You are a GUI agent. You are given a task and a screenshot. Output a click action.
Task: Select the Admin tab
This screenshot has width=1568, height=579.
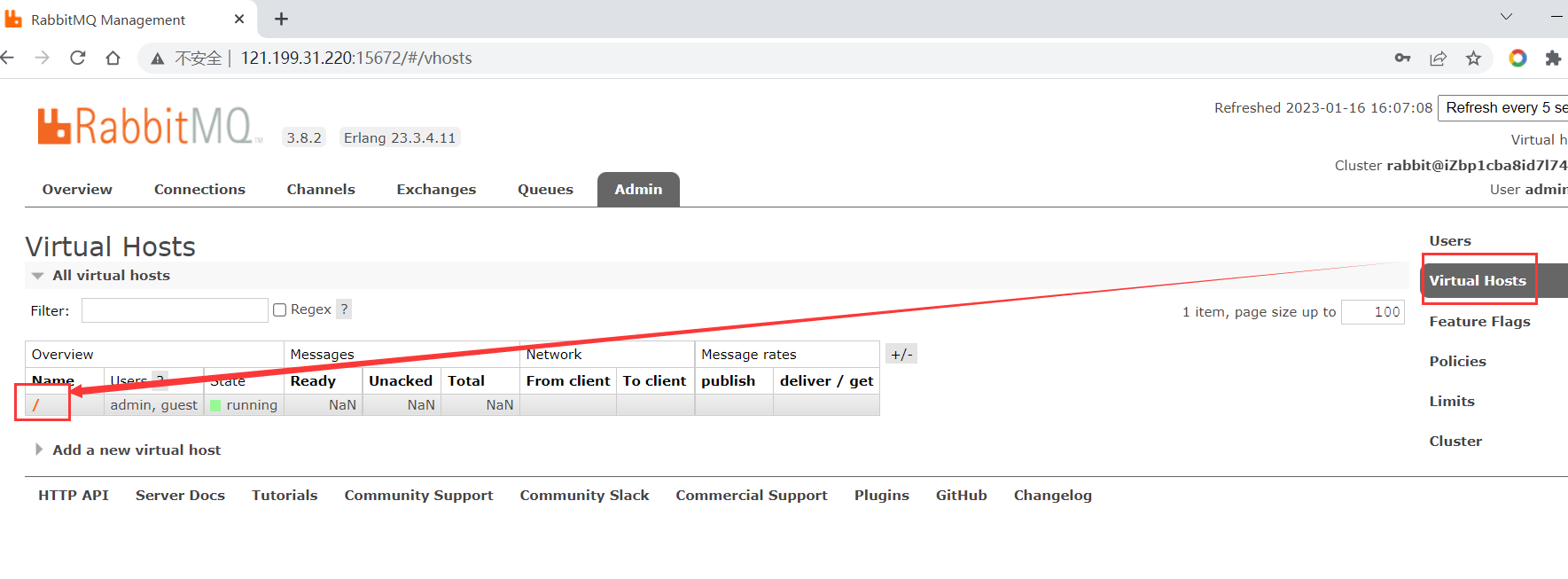(x=638, y=189)
